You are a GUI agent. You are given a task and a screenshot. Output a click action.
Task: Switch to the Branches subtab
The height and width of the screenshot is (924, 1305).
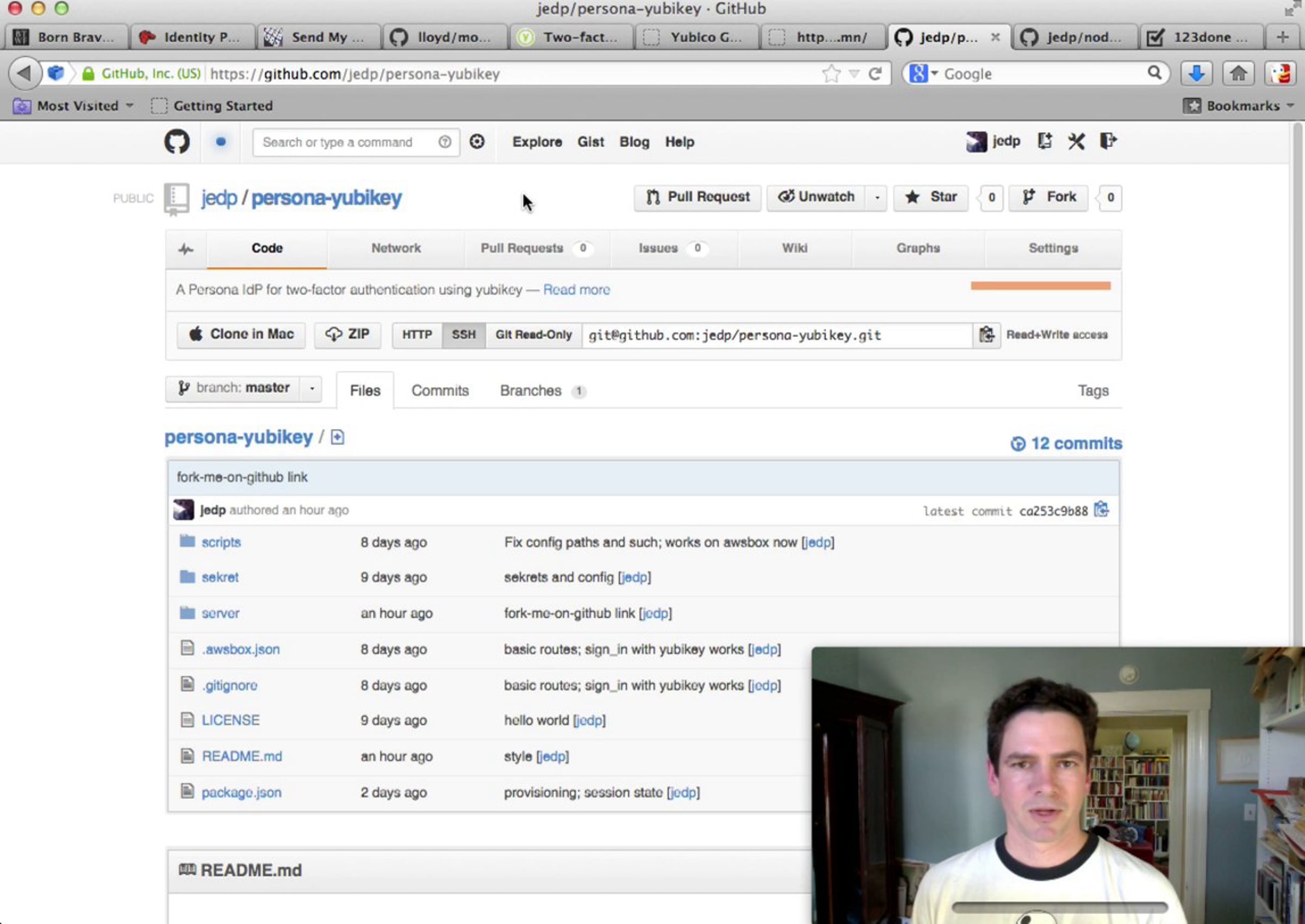(x=543, y=391)
